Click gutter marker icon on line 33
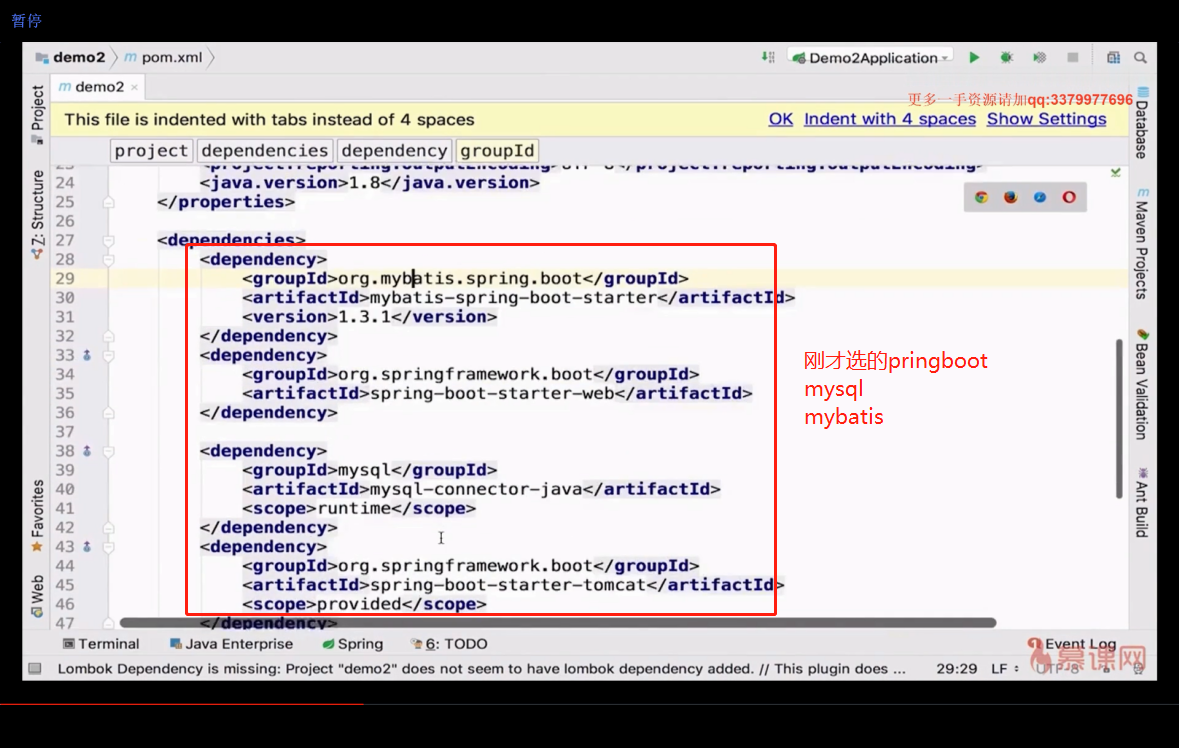Image resolution: width=1179 pixels, height=748 pixels. tap(87, 355)
